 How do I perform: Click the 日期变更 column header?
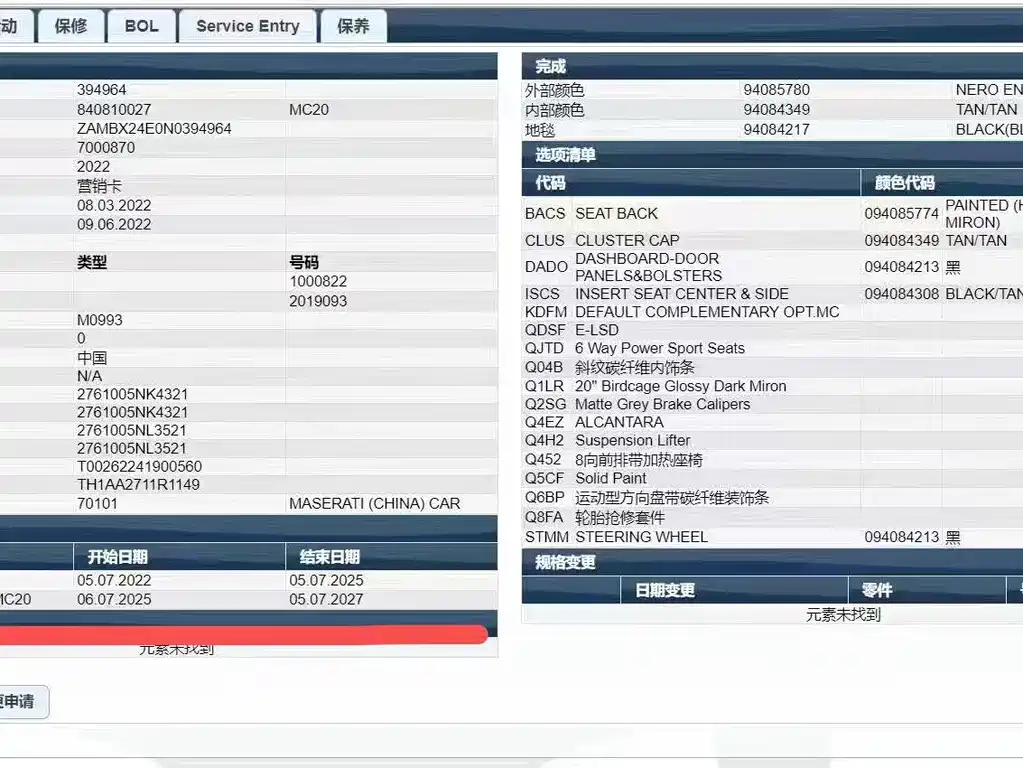pos(665,591)
